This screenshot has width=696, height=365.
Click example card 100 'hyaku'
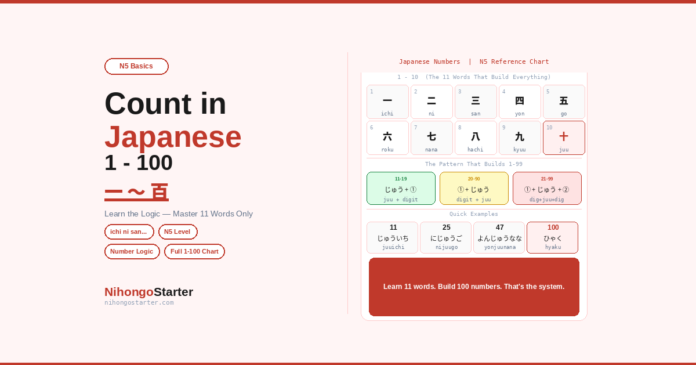552,238
